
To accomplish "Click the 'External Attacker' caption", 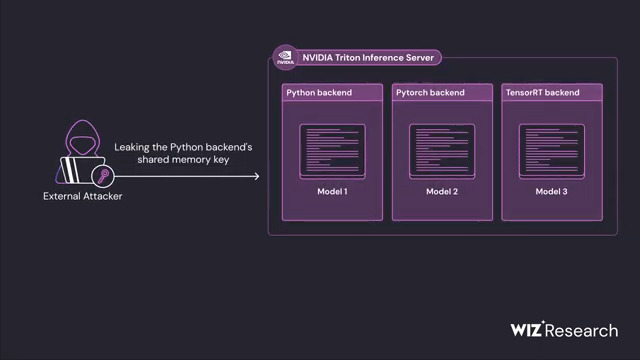I will point(82,196).
